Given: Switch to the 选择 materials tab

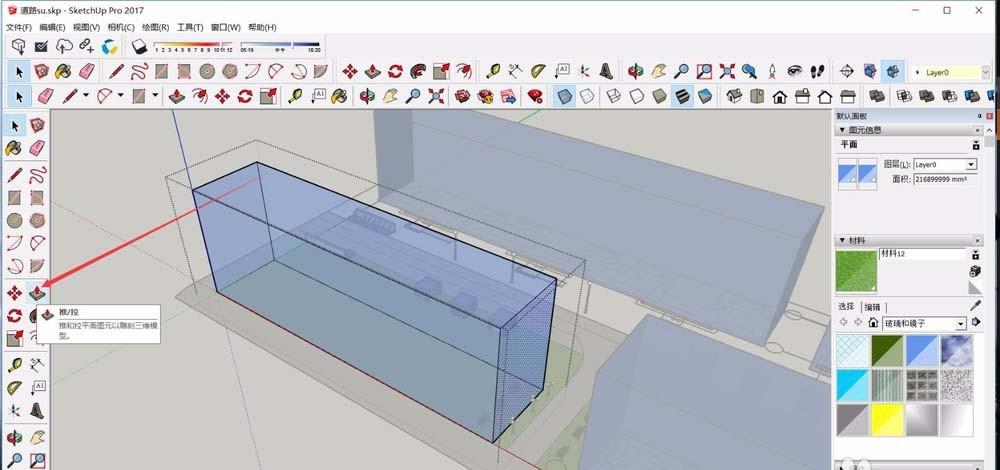Looking at the screenshot, I should [847, 307].
